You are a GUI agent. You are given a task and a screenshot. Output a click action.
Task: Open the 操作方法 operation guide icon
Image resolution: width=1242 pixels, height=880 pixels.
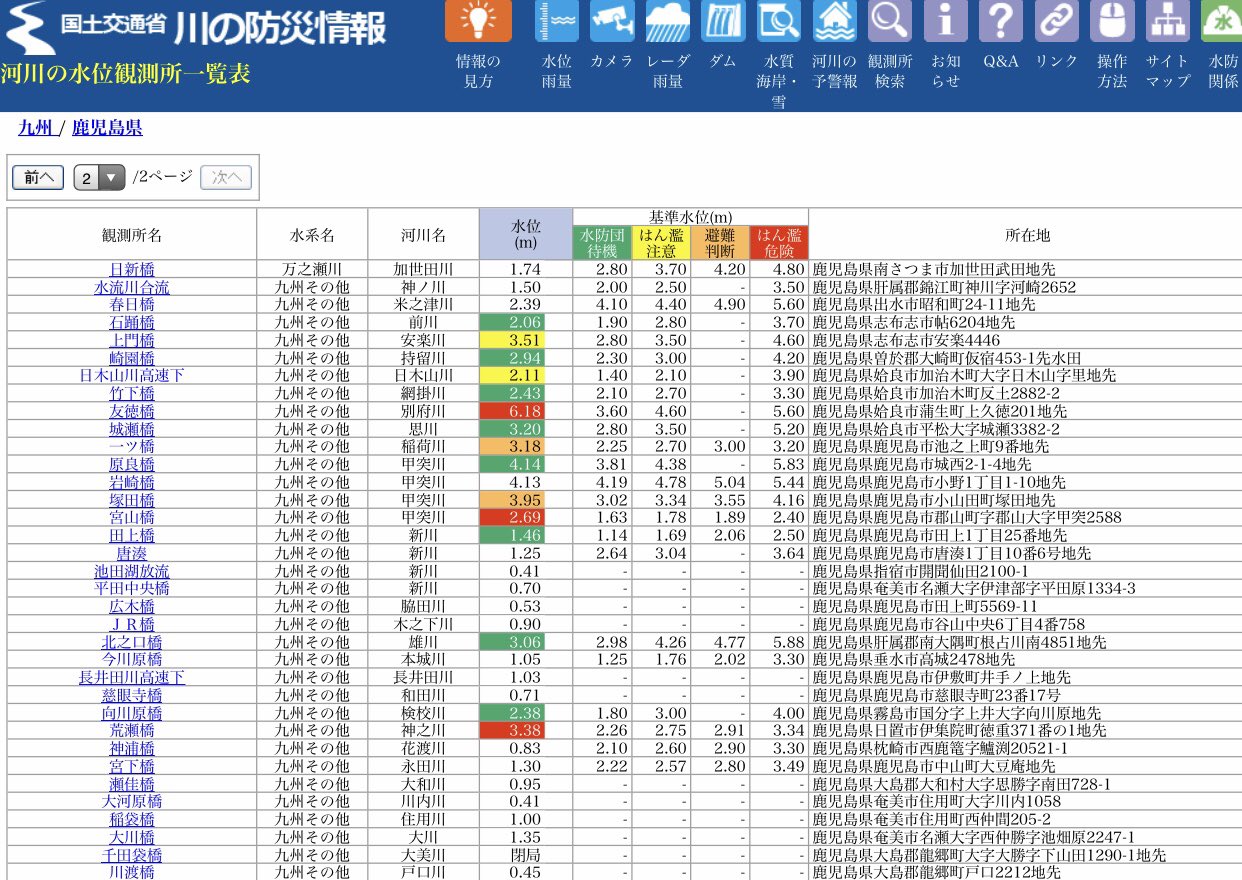tap(1112, 20)
